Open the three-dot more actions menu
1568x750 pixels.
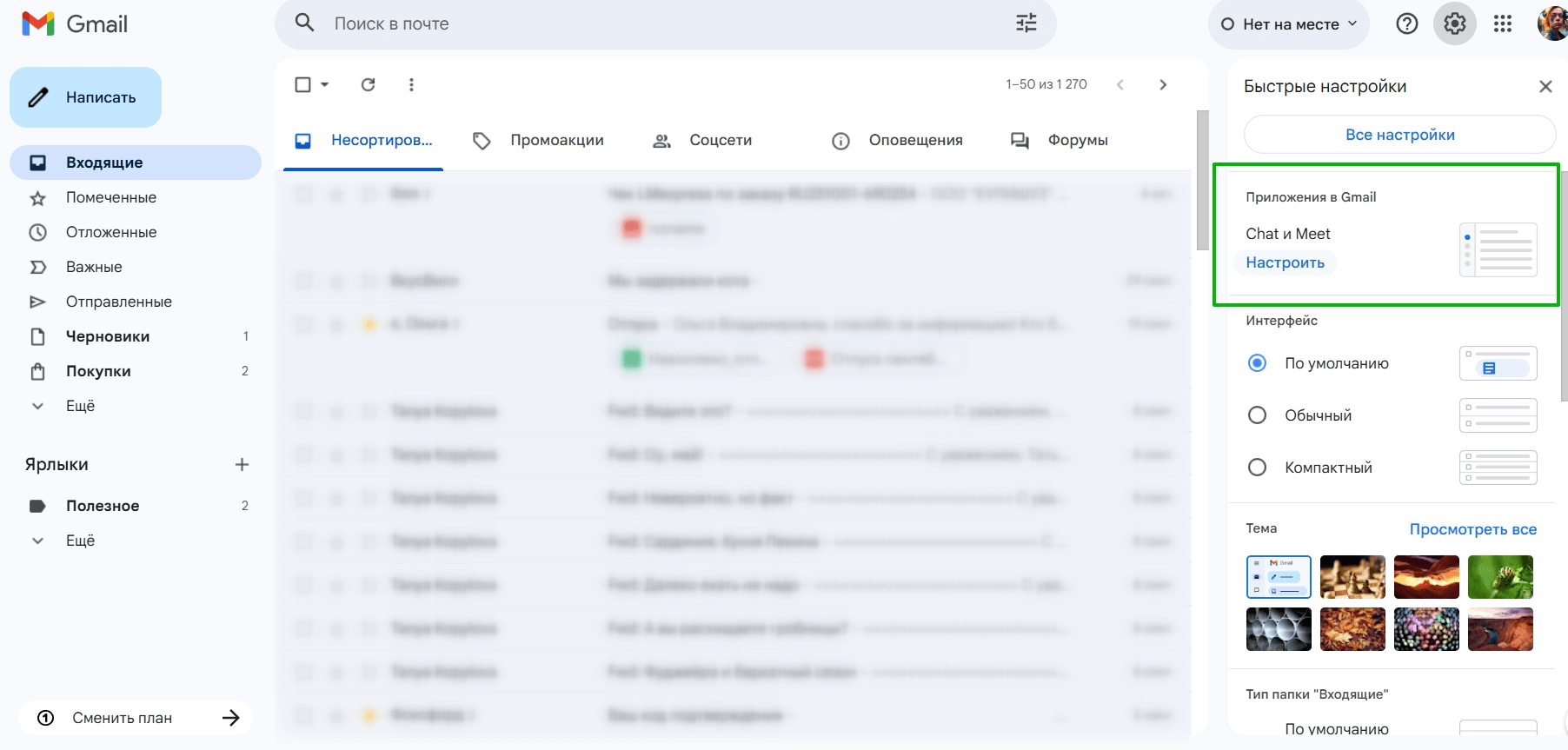tap(411, 84)
